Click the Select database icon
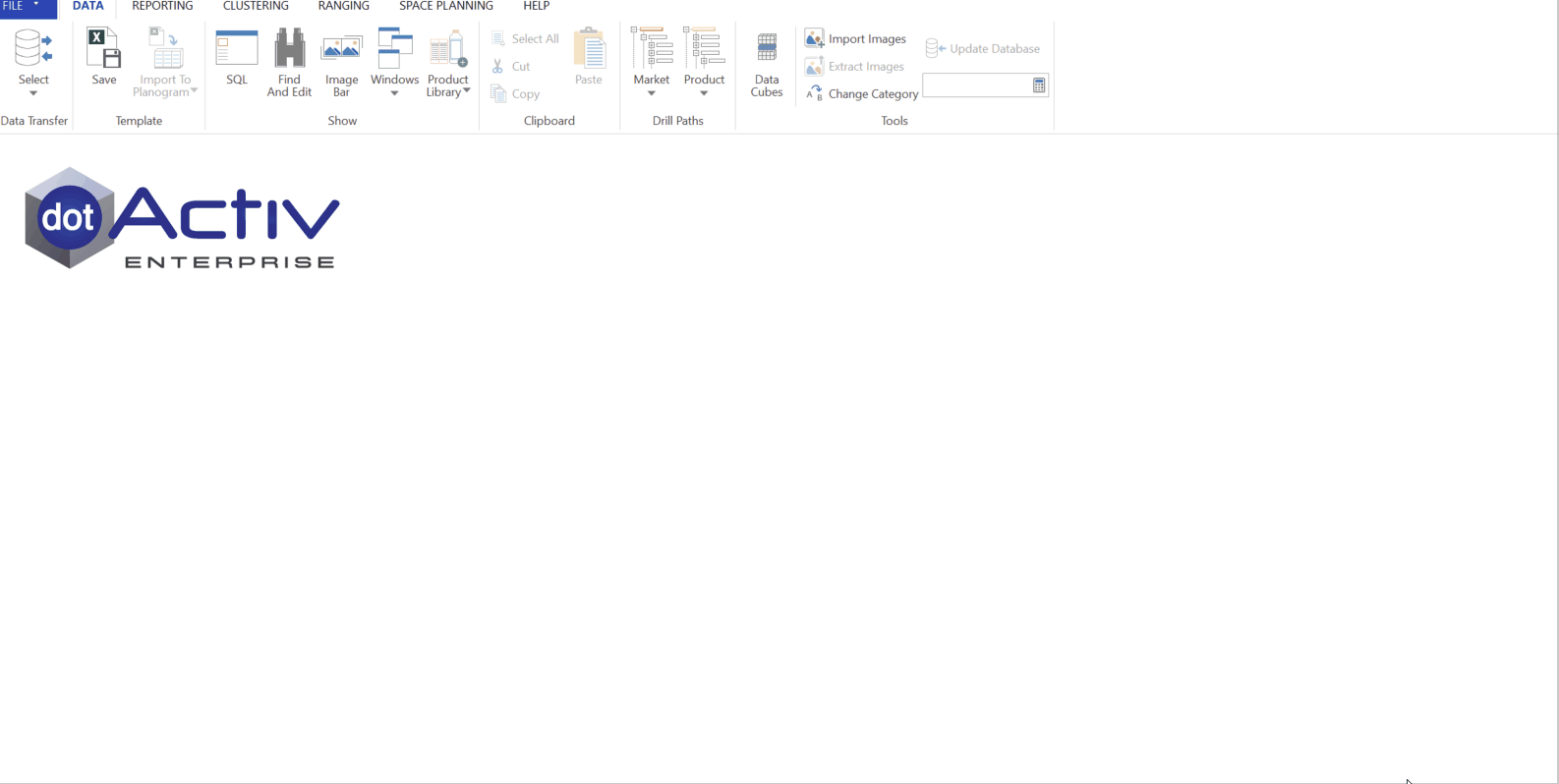This screenshot has height=784, width=1559. [x=33, y=48]
